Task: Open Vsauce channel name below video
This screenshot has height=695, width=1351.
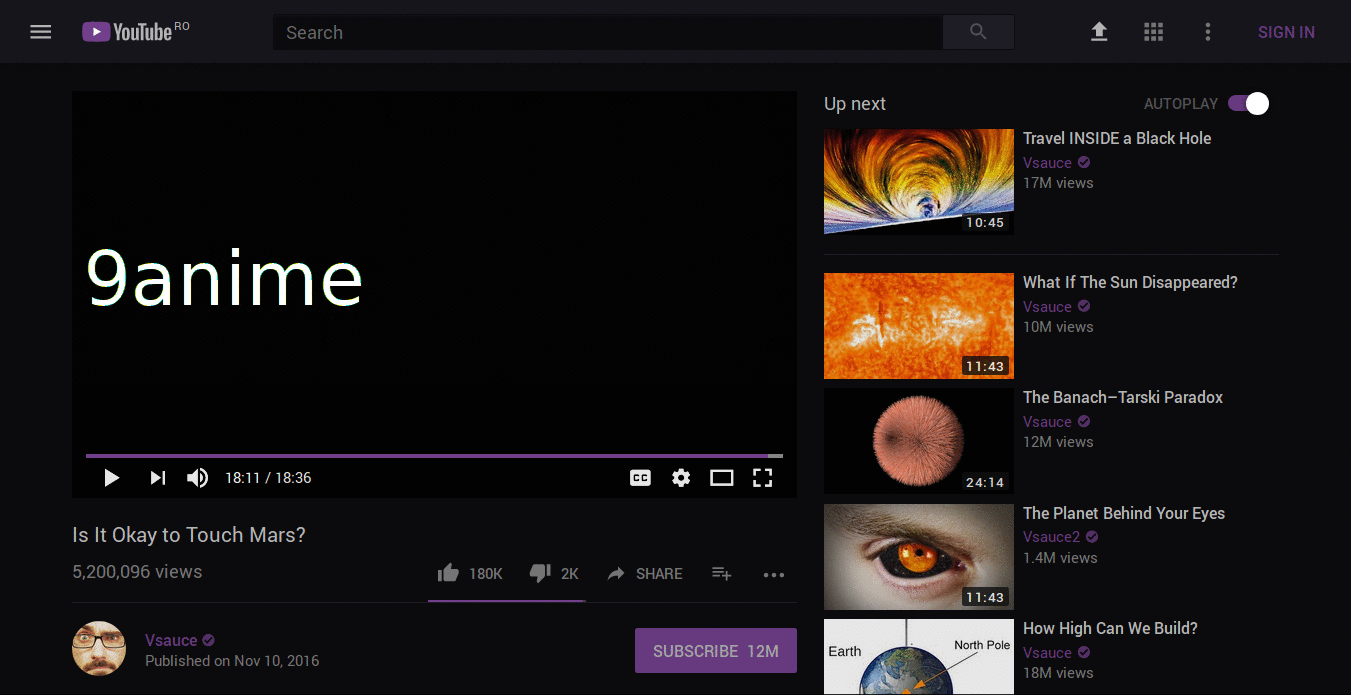Action: pyautogui.click(x=171, y=640)
